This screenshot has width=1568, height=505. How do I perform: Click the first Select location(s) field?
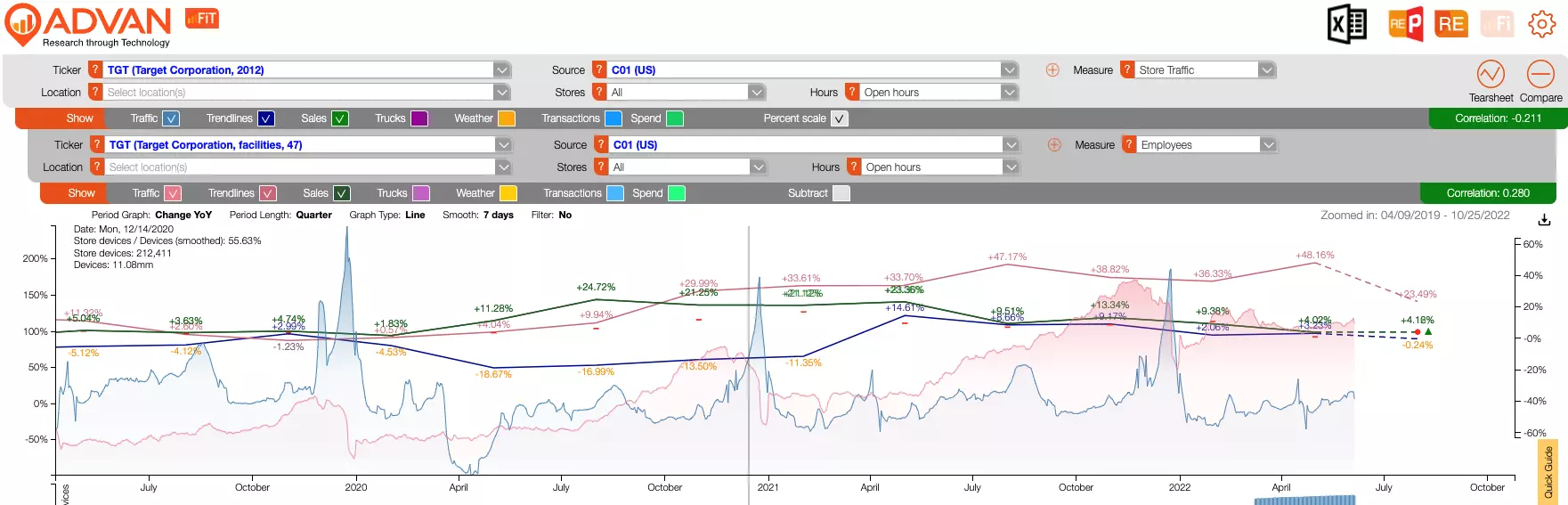point(299,92)
